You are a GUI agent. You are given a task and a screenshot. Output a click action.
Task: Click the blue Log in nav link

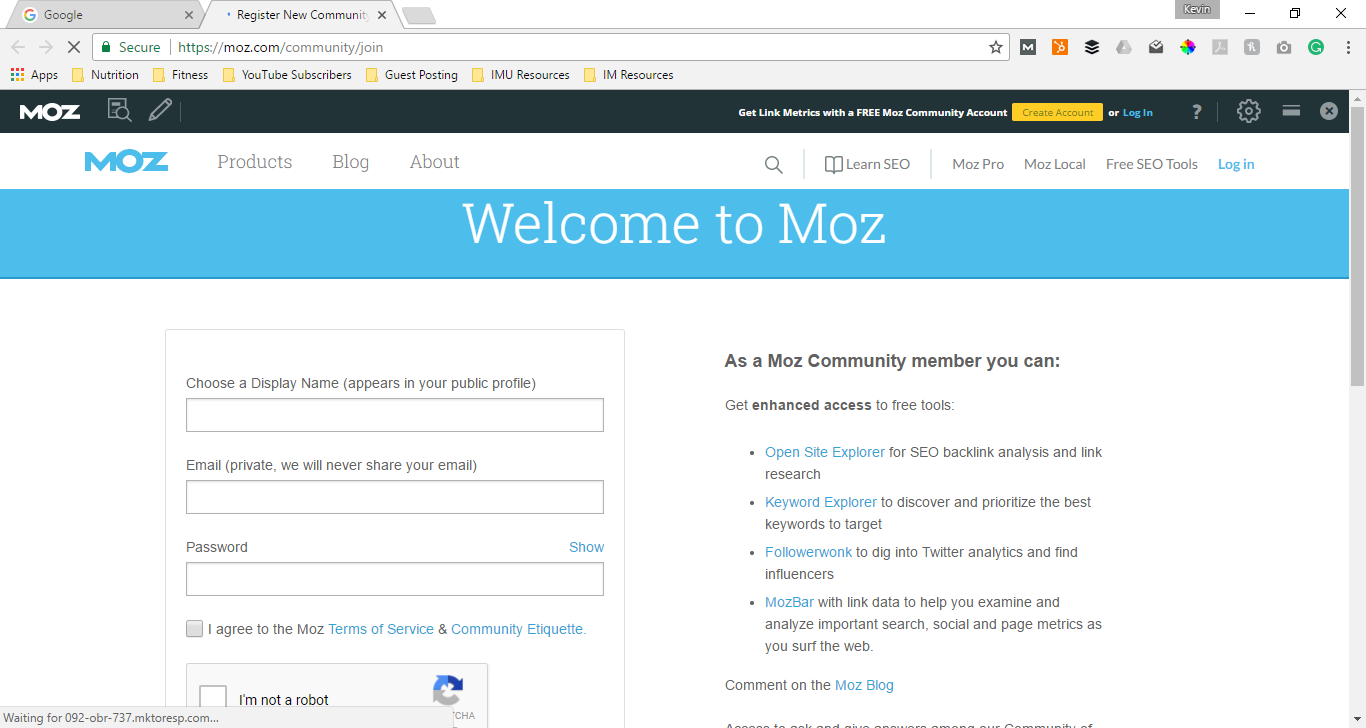1236,164
